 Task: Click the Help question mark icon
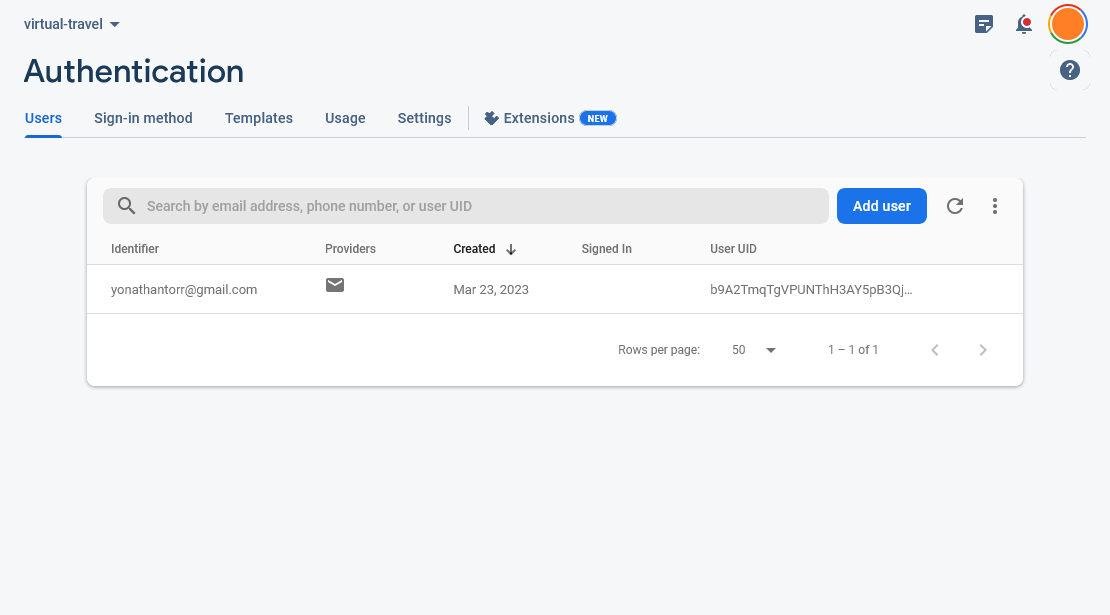pos(1069,70)
